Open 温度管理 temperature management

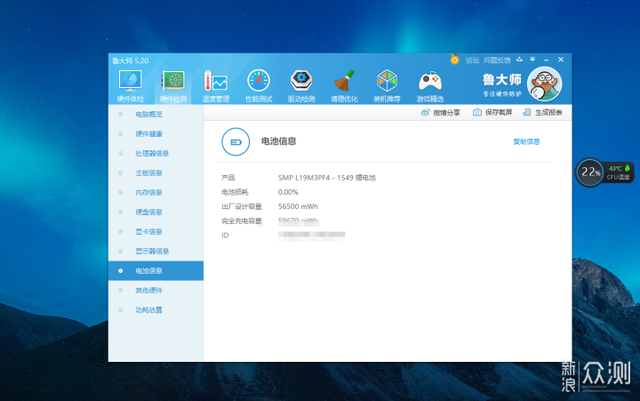[x=216, y=86]
